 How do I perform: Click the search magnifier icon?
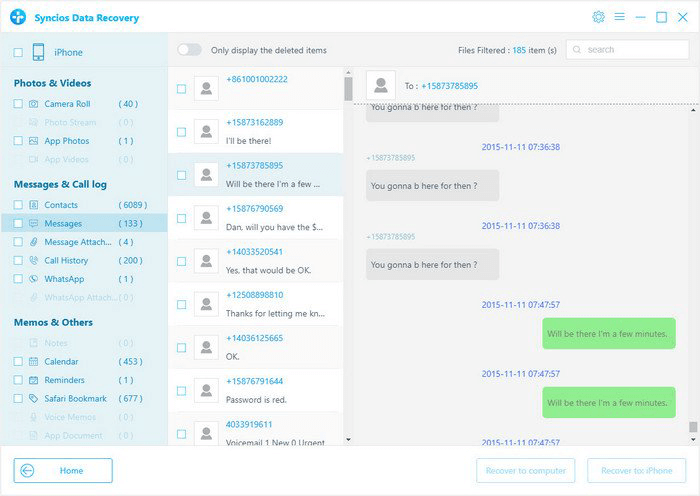(577, 50)
